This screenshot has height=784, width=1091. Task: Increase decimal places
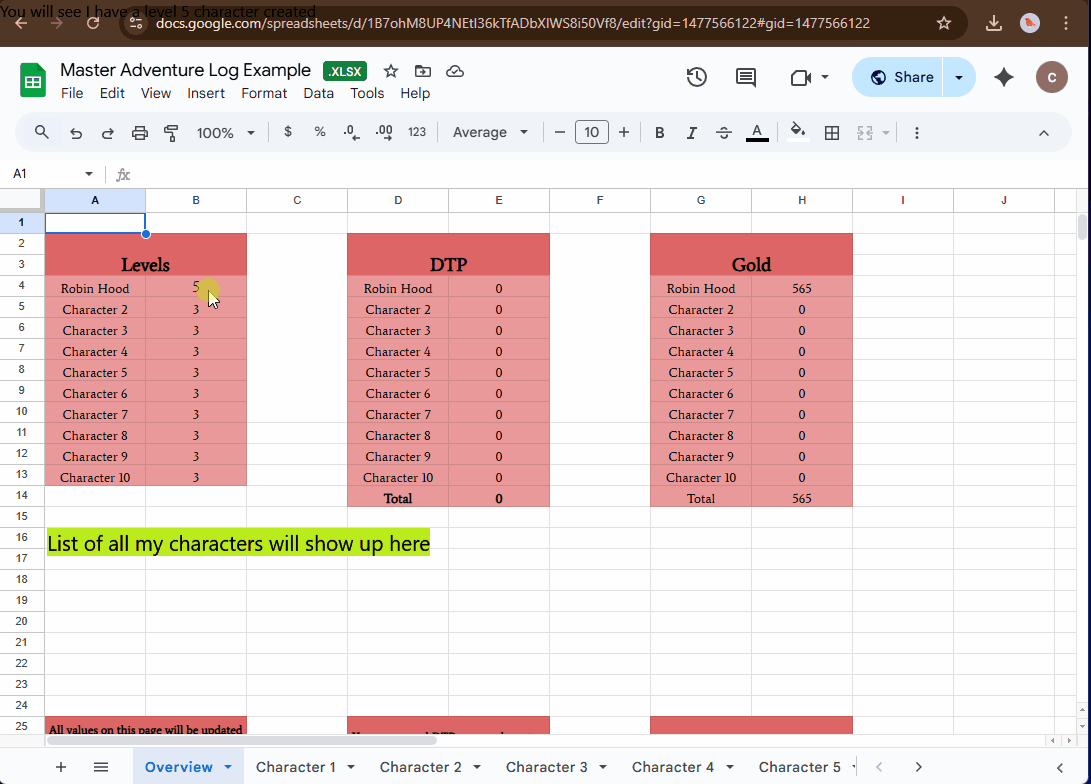pos(383,132)
